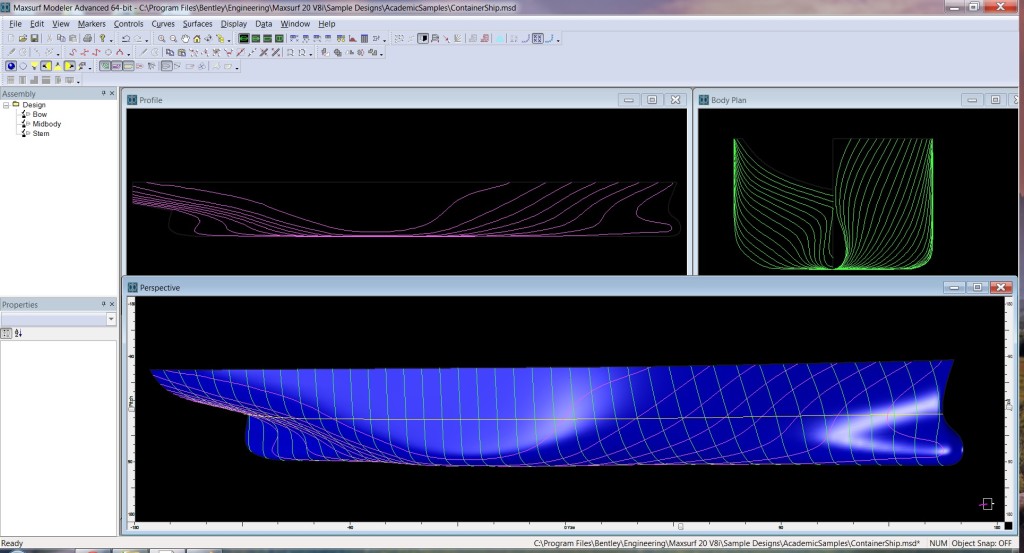This screenshot has height=553, width=1024.
Task: Open overflow arrow after the help icon
Action: pyautogui.click(x=111, y=40)
